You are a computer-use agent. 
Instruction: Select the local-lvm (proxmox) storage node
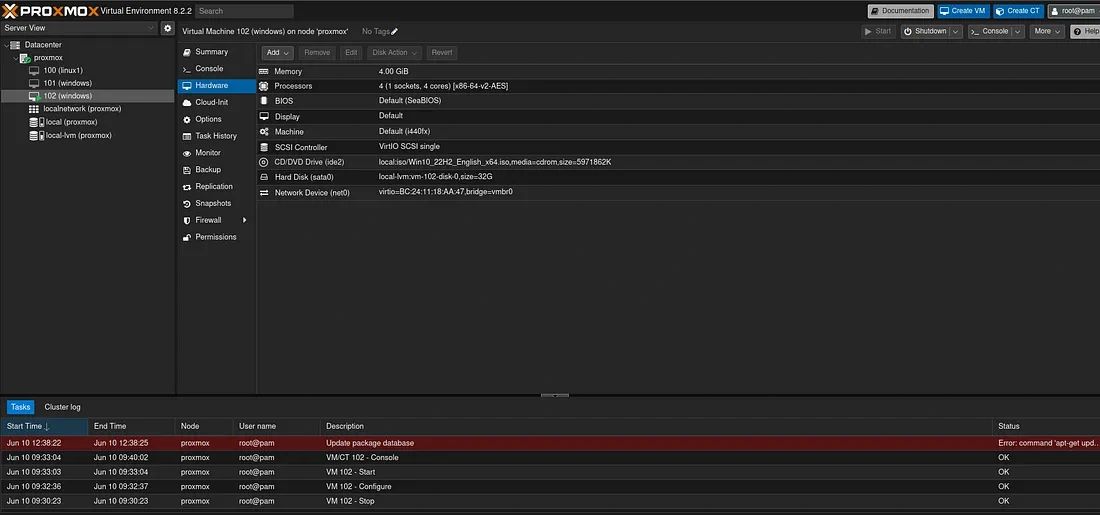point(78,135)
